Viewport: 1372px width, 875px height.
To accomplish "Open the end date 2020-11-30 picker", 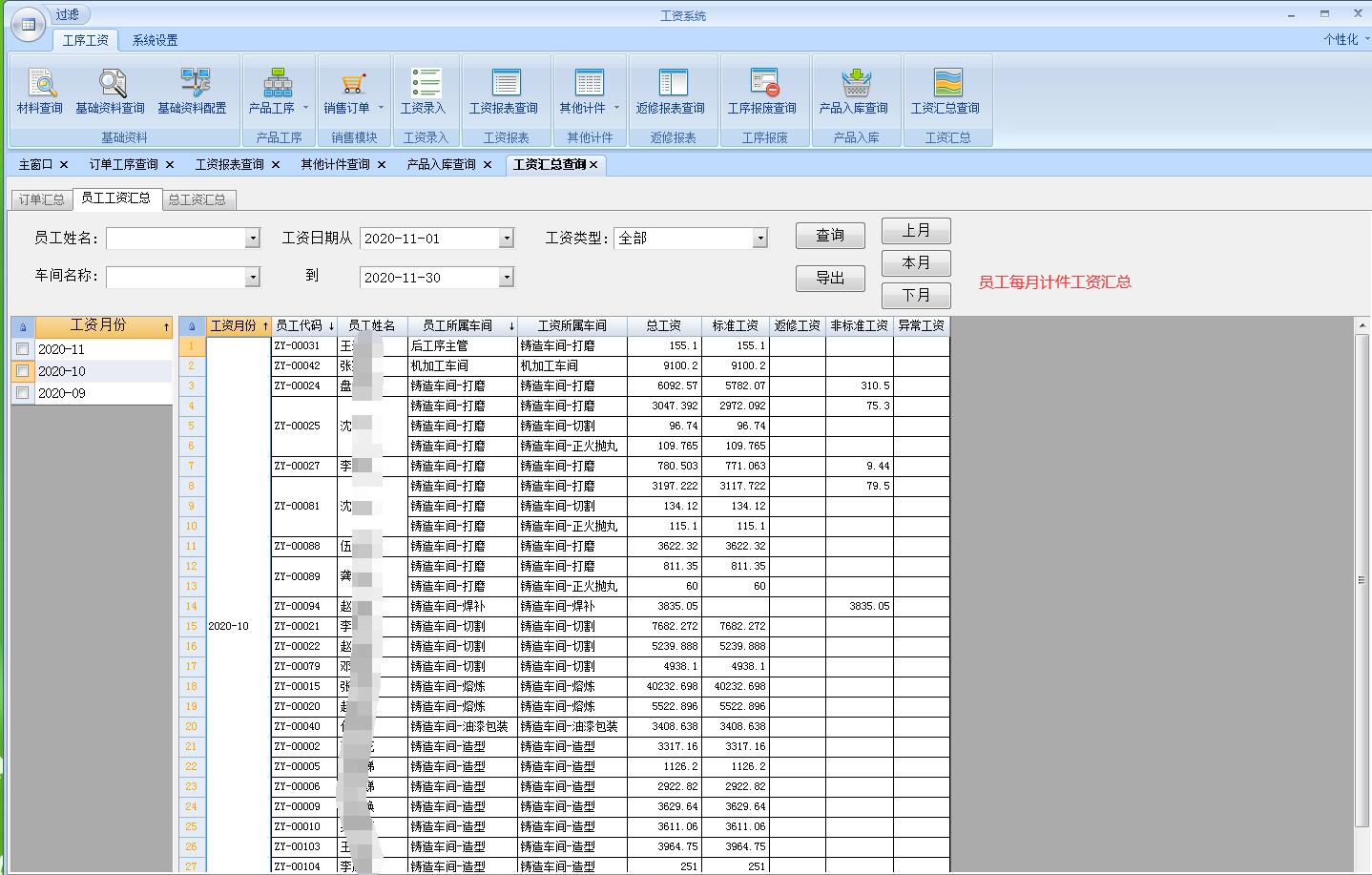I will (x=507, y=277).
